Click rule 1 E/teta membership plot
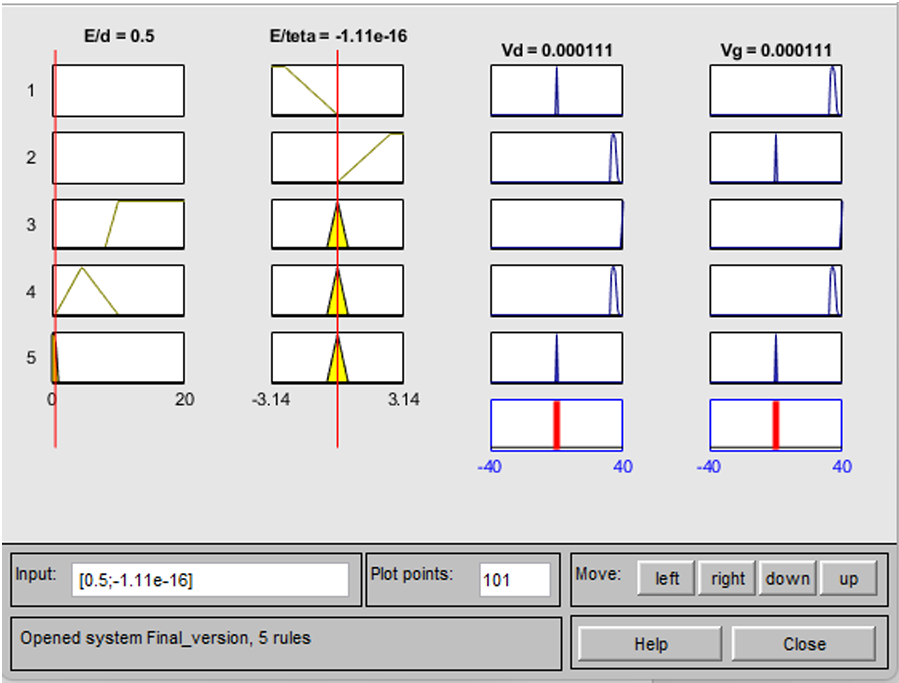Image resolution: width=899 pixels, height=683 pixels. click(x=337, y=91)
